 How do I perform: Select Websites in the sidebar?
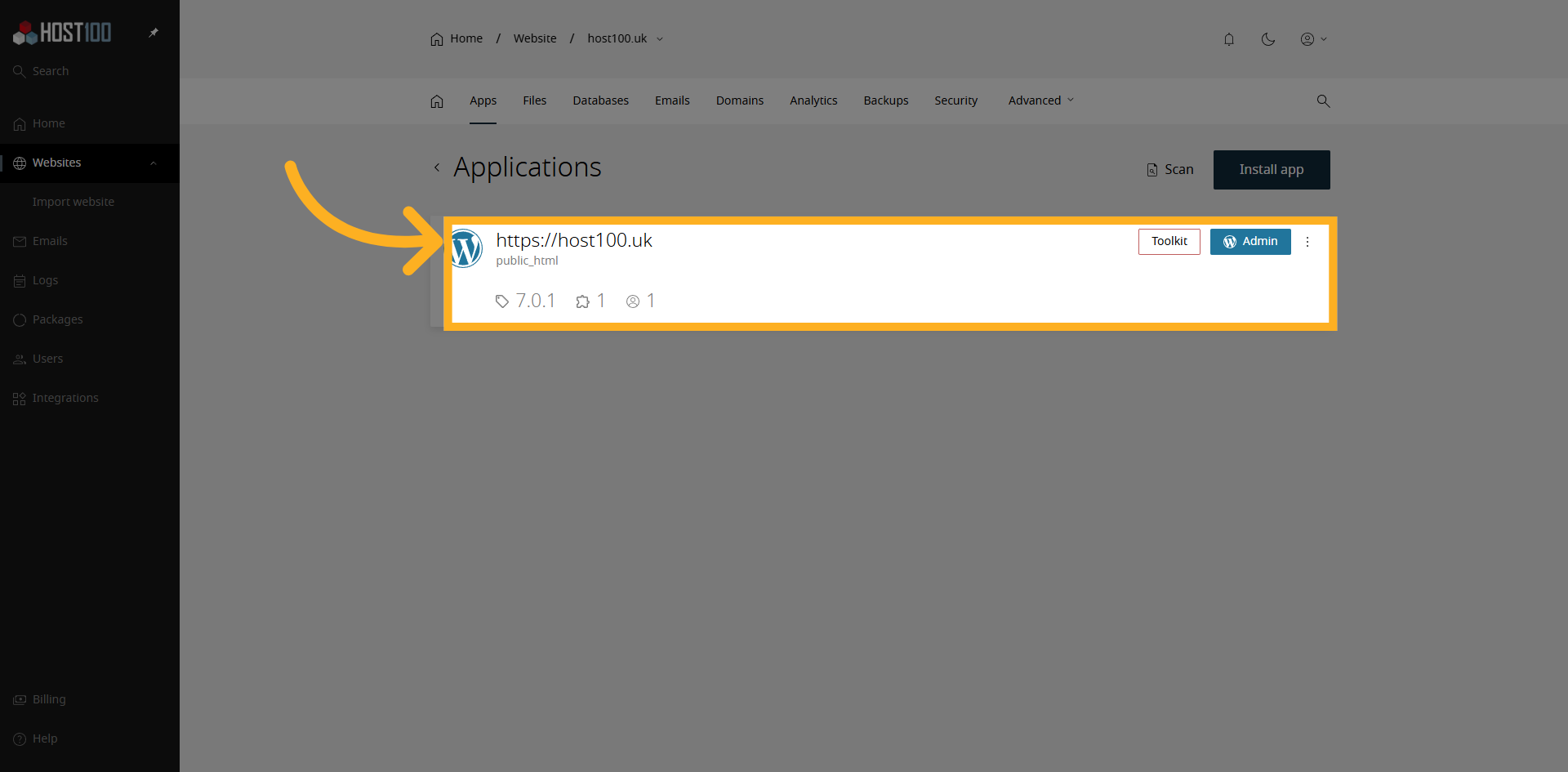coord(57,163)
